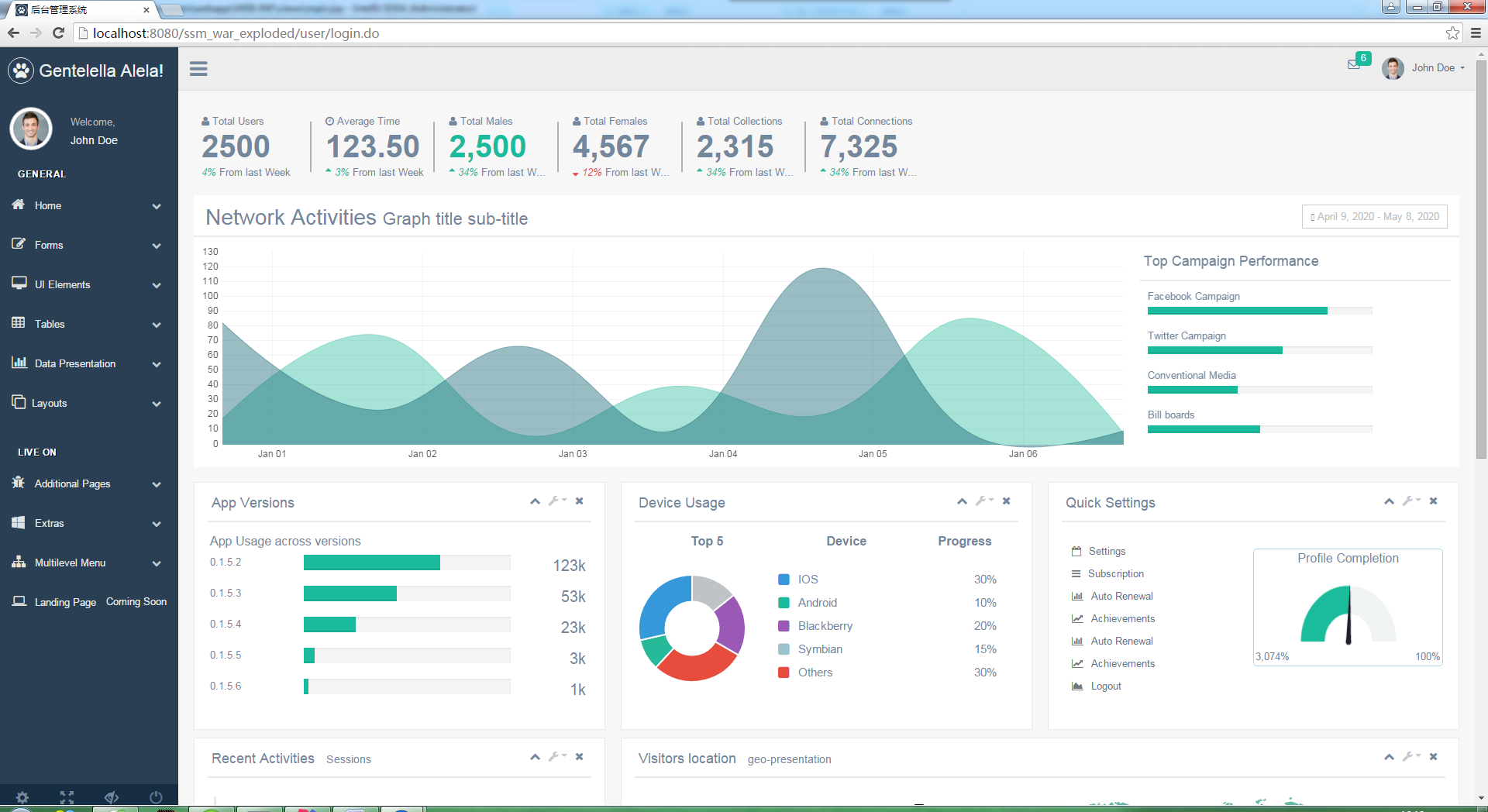Close the Device Usage panel
Viewport: 1488px width, 812px height.
1006,501
